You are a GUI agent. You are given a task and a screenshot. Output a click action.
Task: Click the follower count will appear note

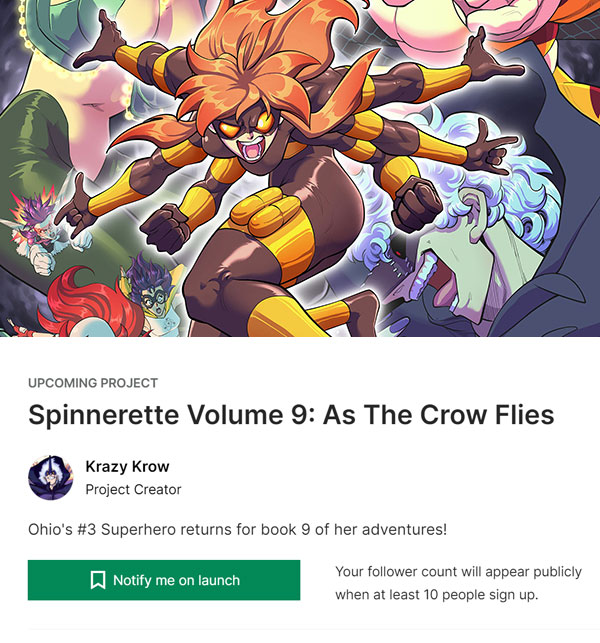[x=459, y=583]
